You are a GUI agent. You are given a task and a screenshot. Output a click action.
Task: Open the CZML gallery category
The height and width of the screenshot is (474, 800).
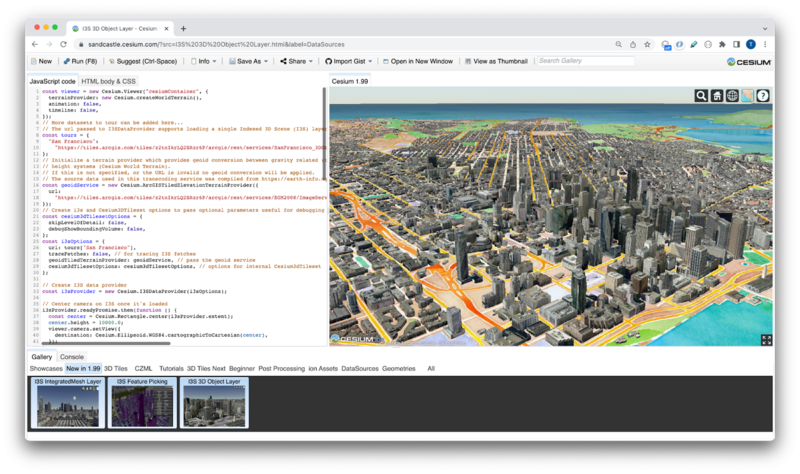click(x=143, y=368)
